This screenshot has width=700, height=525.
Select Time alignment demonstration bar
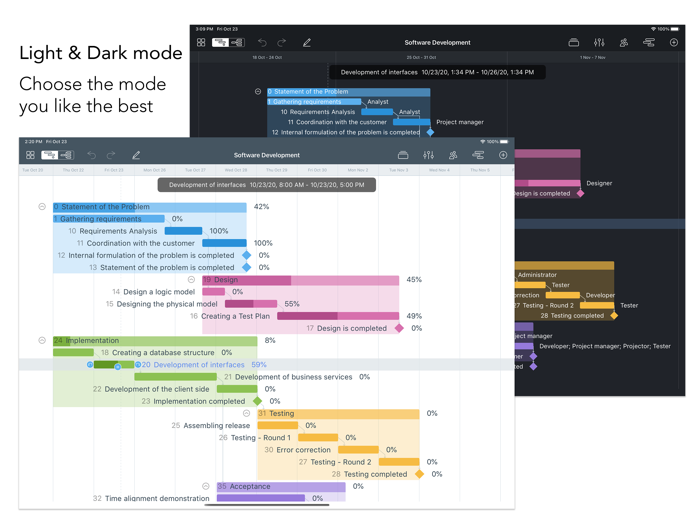pos(261,498)
